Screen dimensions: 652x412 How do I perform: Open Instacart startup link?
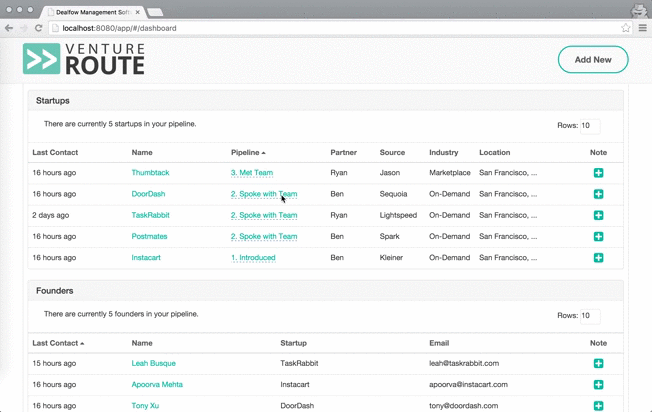click(x=146, y=257)
